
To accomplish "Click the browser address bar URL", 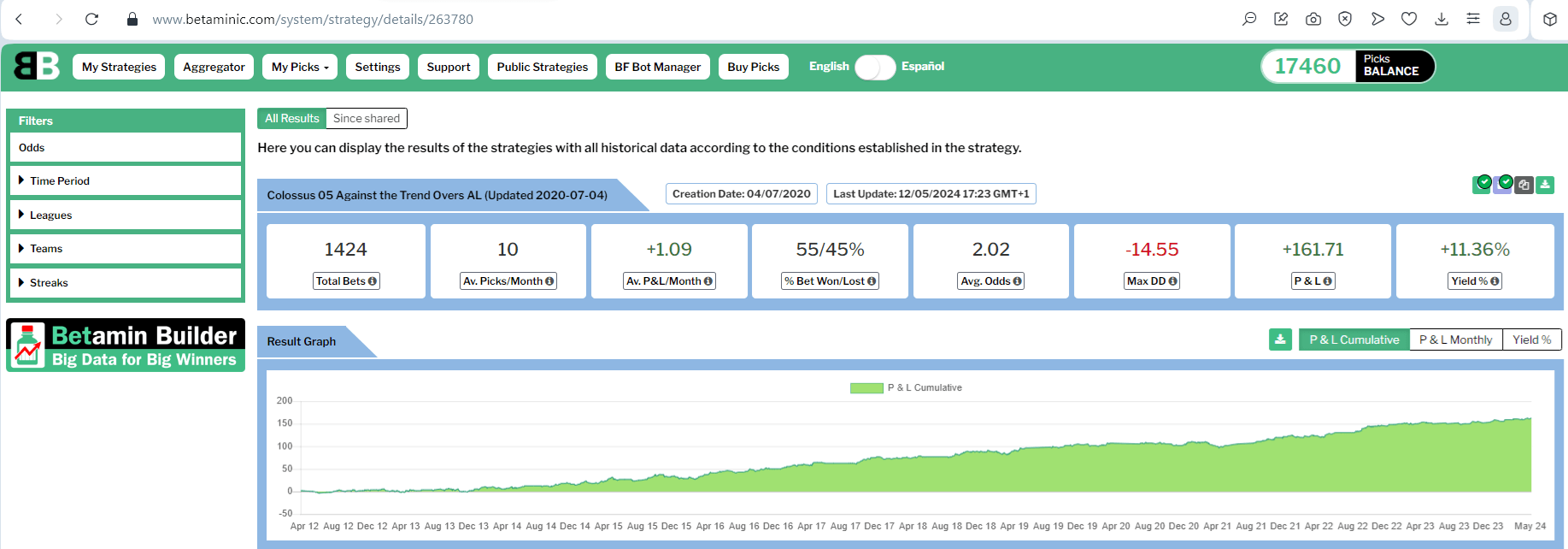I will point(313,19).
